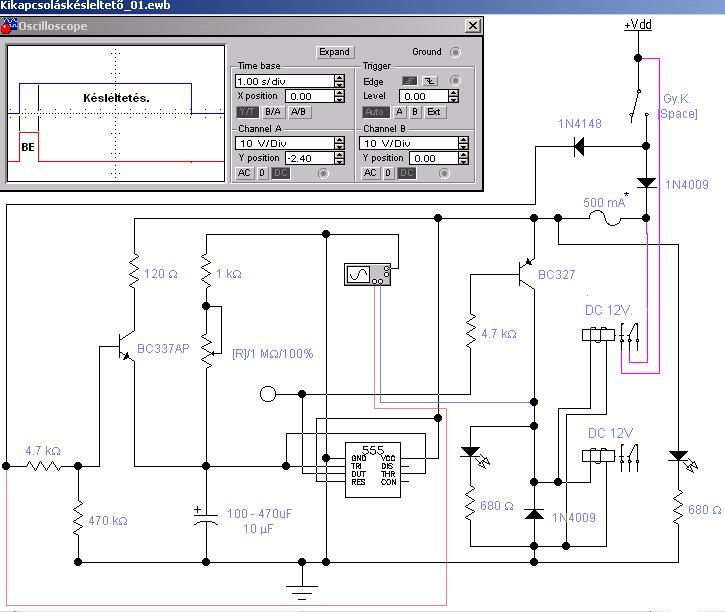725x612 pixels.
Task: Set Channel A coupling to AC
Action: pyautogui.click(x=244, y=173)
